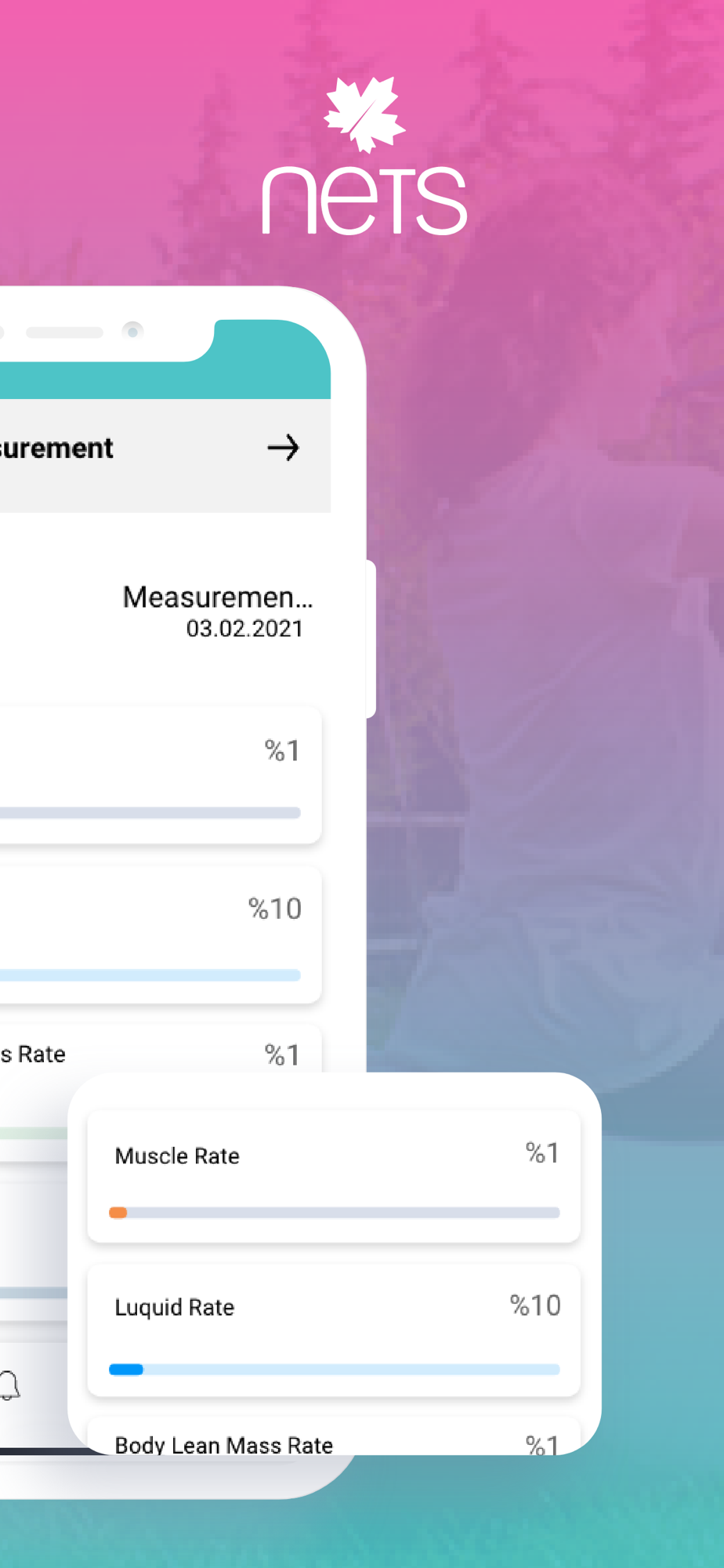Click the %10 value on Luquid Rate

point(535,1305)
